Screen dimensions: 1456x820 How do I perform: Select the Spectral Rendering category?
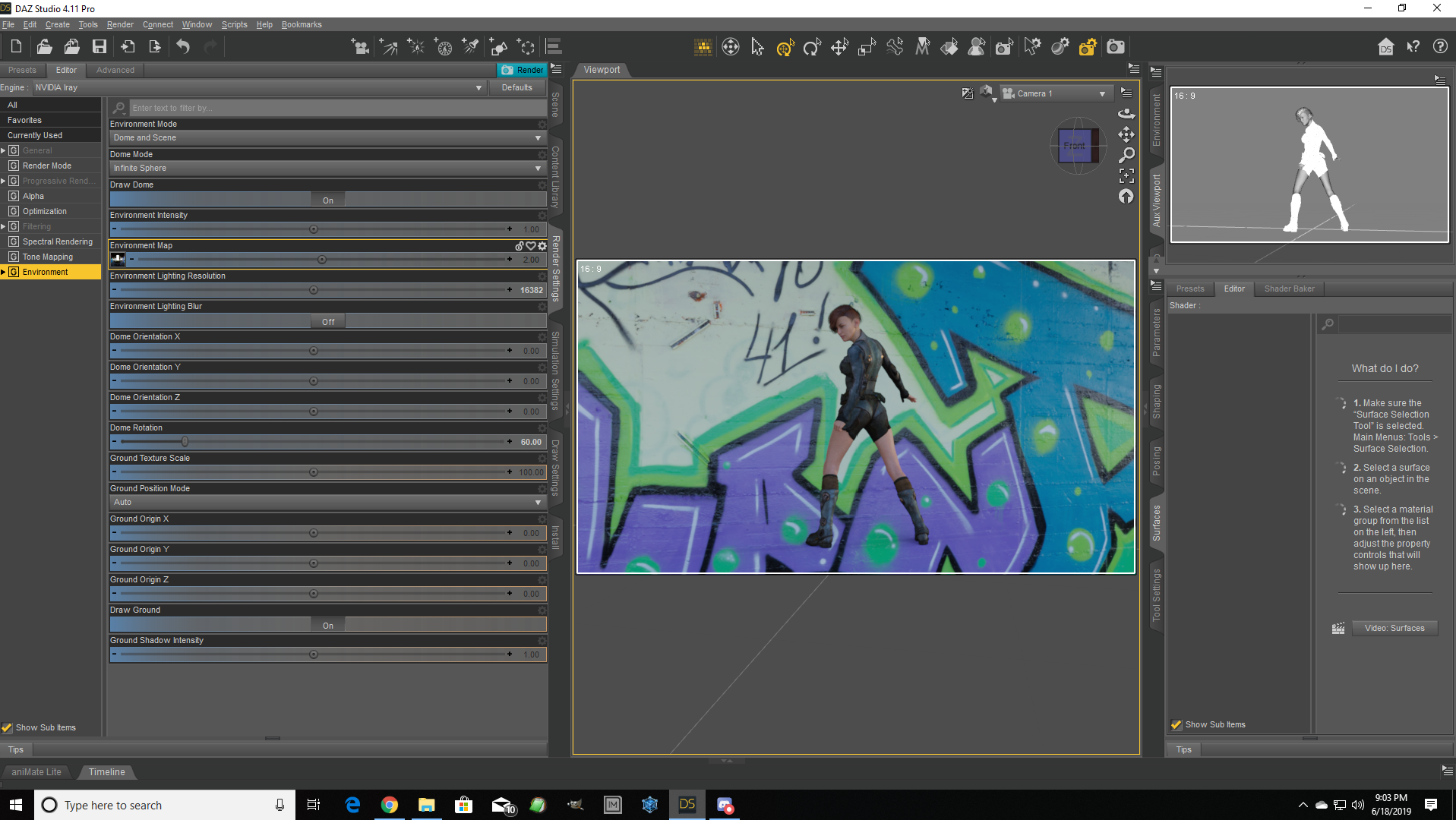(x=58, y=241)
